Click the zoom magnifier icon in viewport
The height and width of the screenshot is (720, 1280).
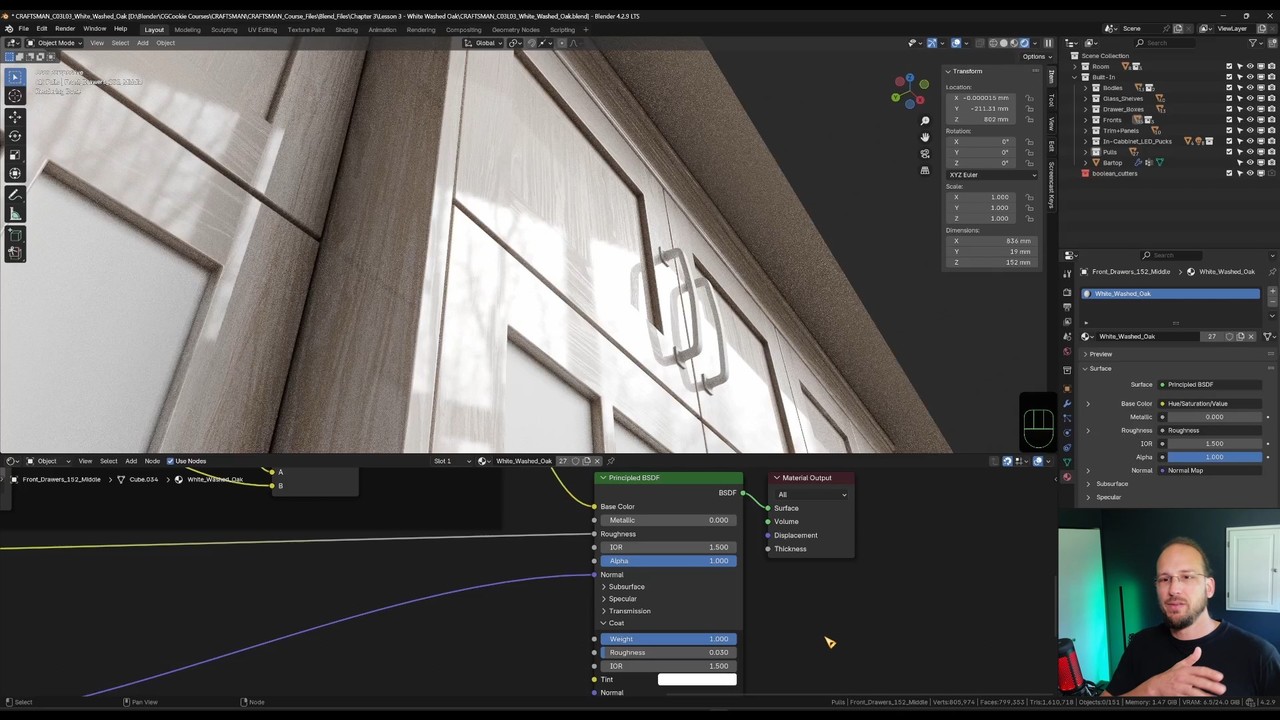click(925, 121)
